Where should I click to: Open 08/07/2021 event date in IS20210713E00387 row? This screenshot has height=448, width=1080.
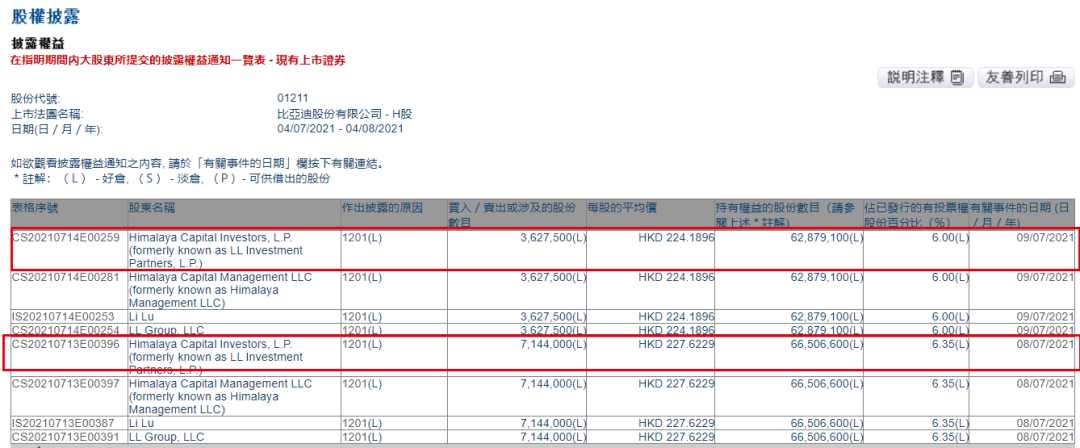1046,423
